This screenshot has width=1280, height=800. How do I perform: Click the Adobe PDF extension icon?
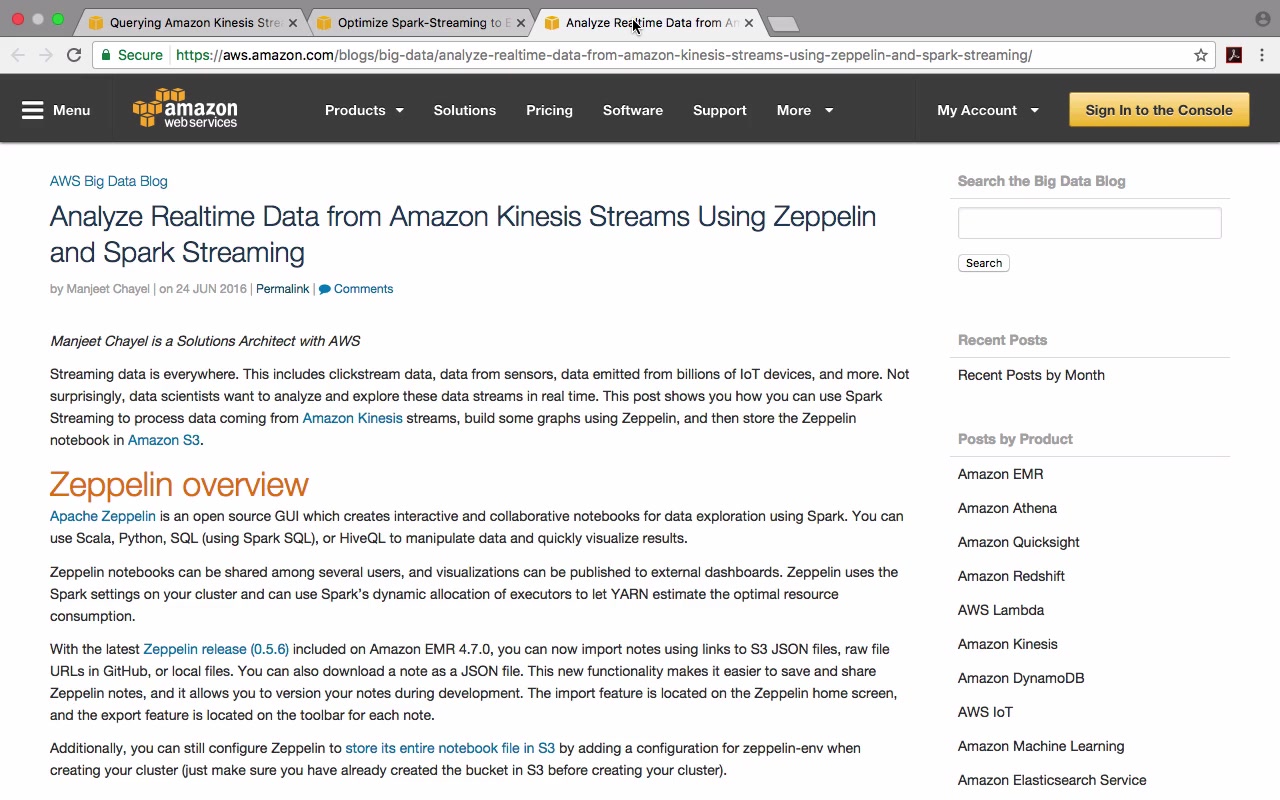pyautogui.click(x=1234, y=55)
